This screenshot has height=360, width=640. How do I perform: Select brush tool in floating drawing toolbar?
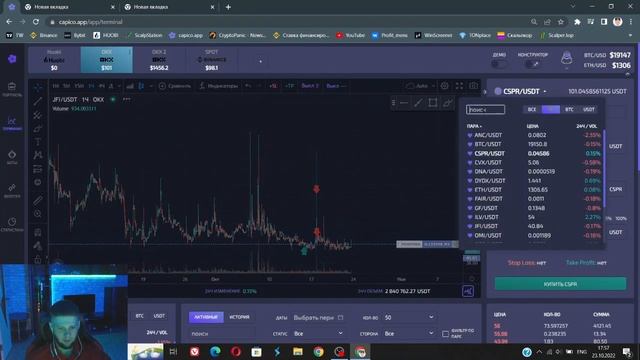448,103
